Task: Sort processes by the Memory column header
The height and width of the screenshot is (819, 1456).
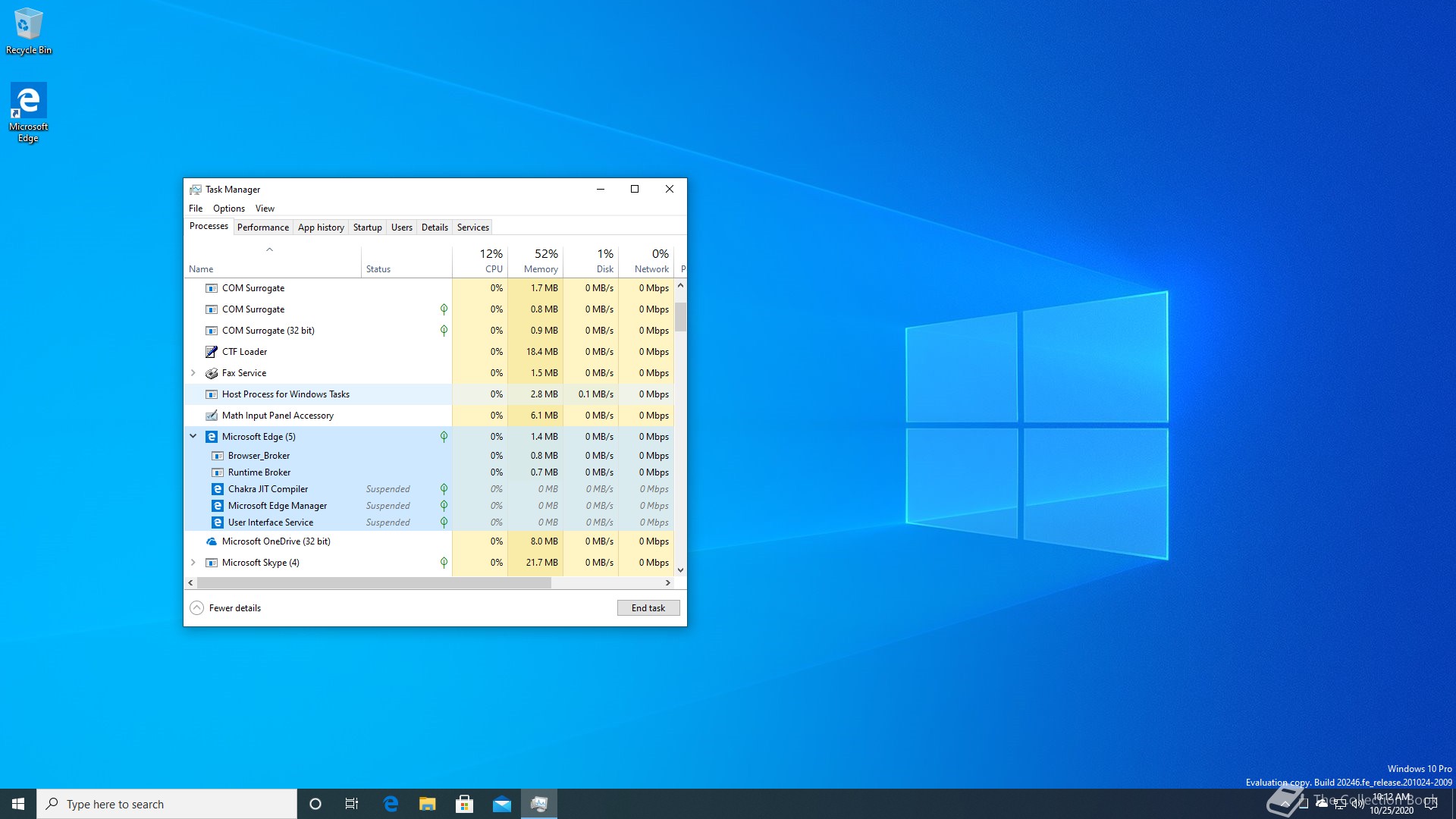Action: click(535, 261)
